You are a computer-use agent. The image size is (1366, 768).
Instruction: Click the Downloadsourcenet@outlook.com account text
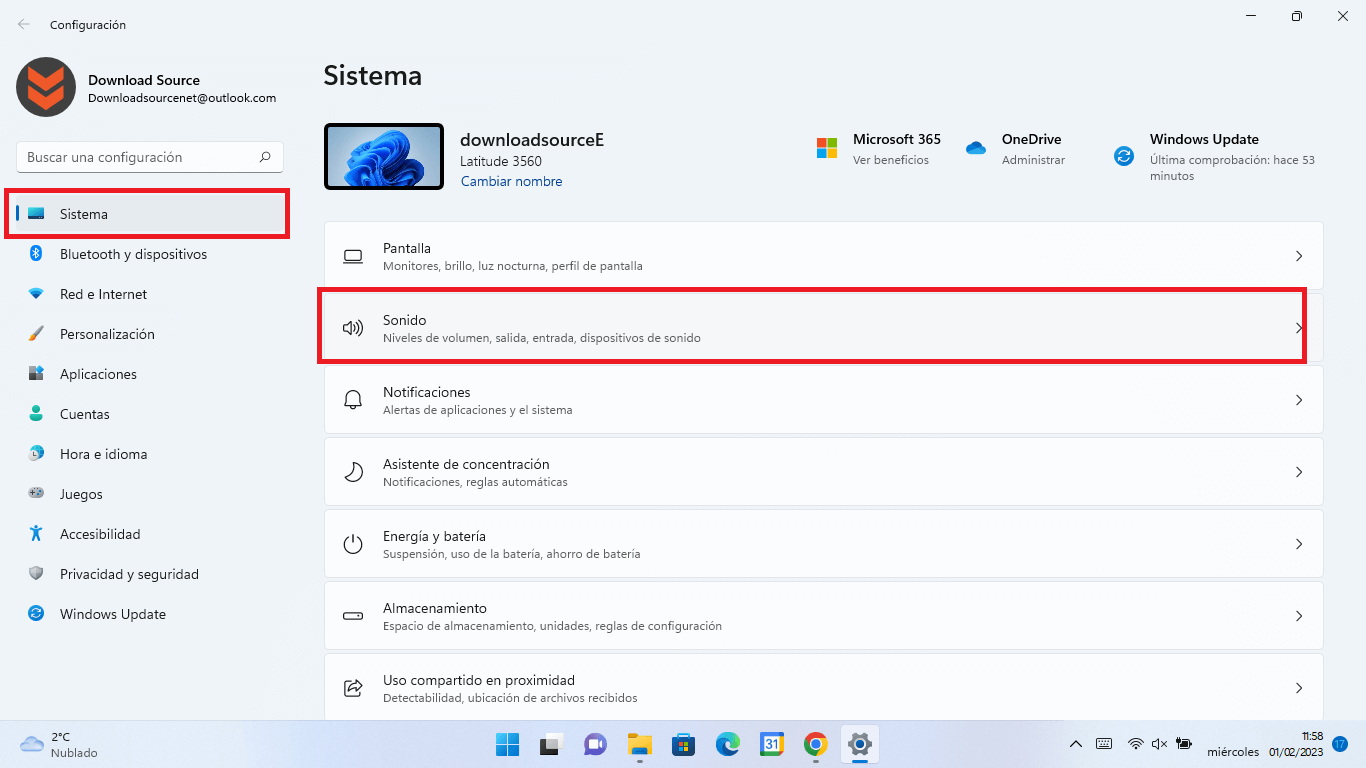pyautogui.click(x=182, y=98)
